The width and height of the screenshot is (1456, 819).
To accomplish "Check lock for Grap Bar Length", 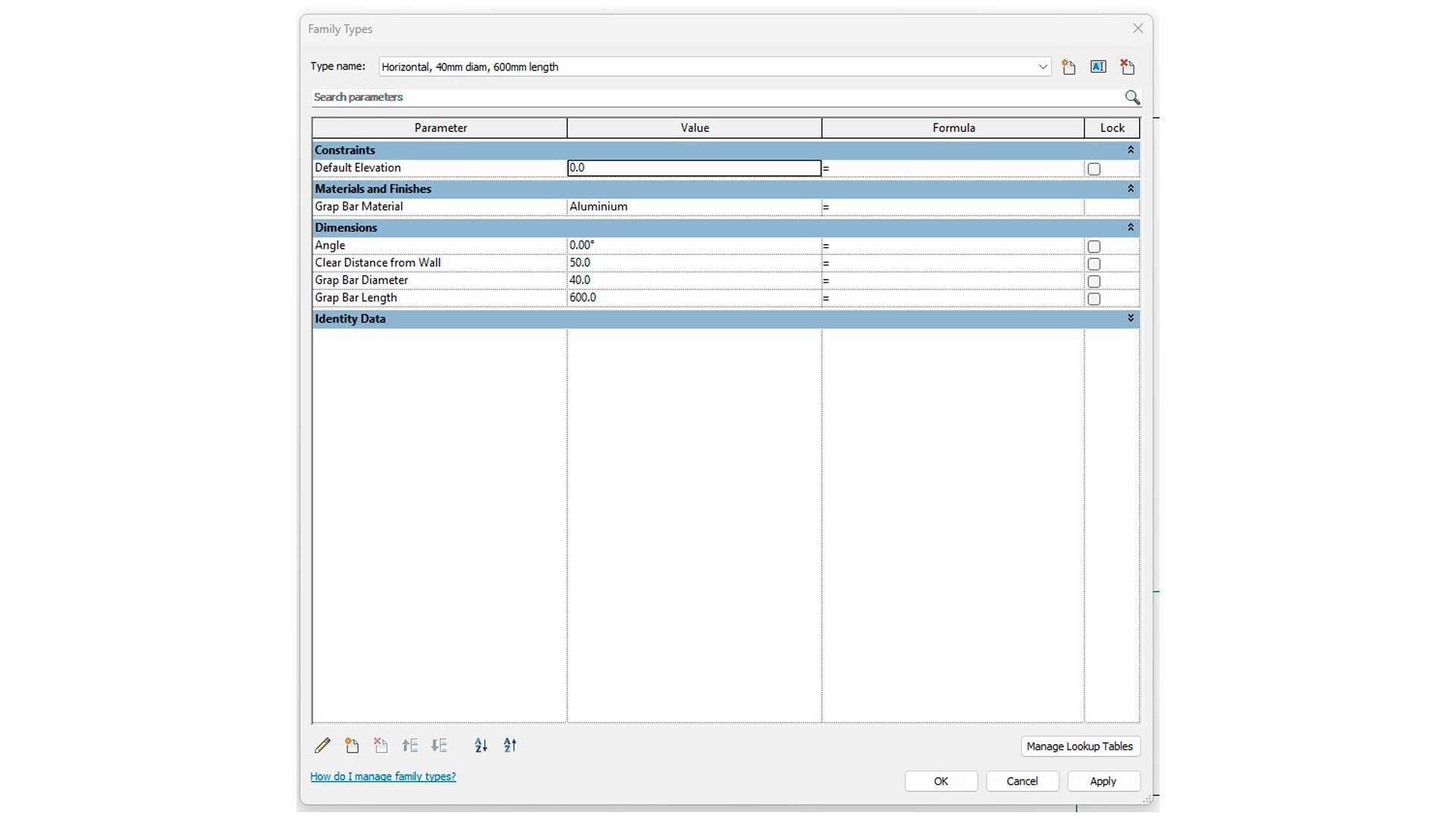I will (1094, 299).
